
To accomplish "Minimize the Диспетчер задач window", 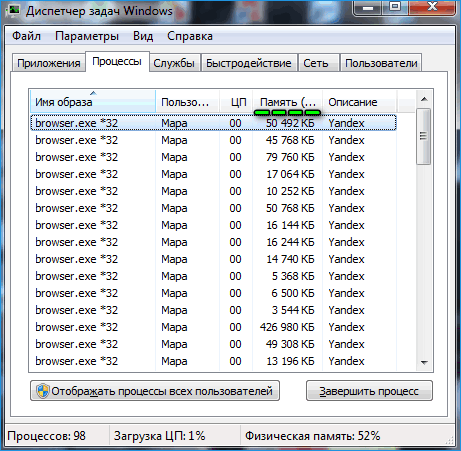I will pos(368,7).
